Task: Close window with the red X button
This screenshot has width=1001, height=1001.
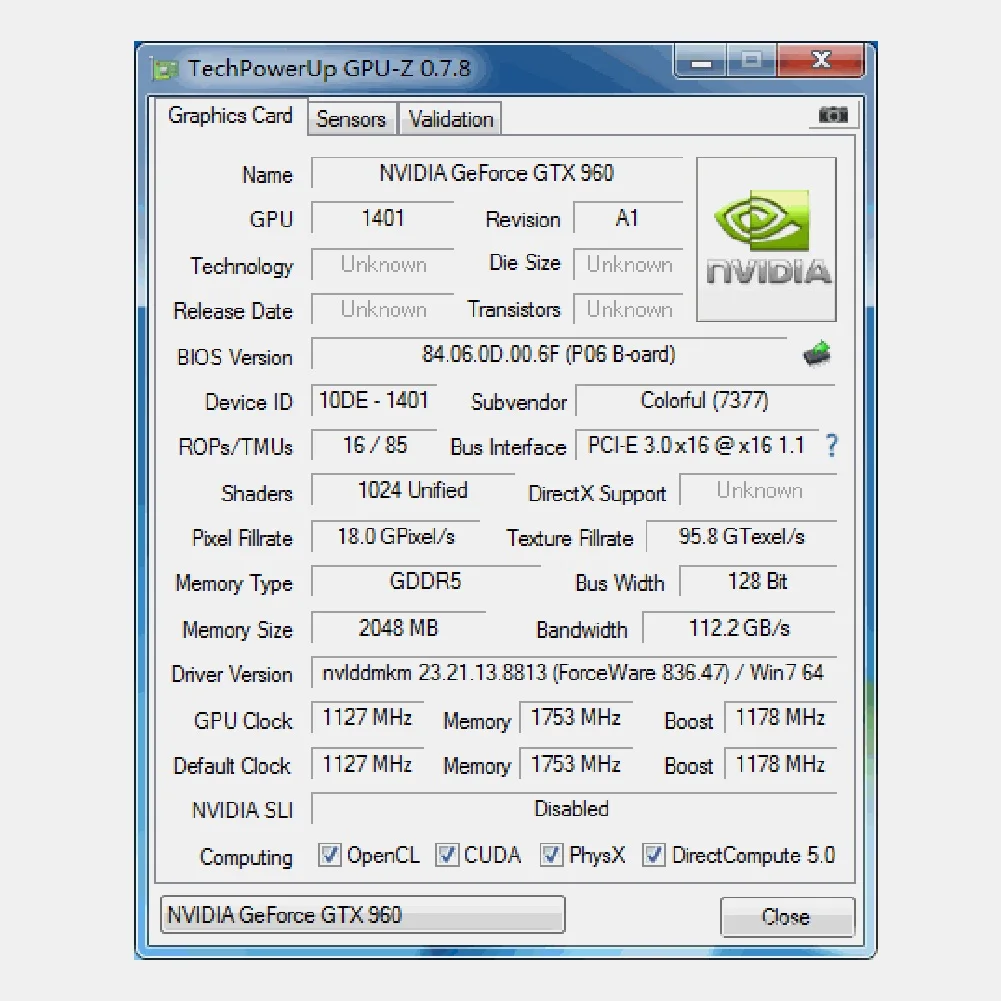Action: point(820,61)
